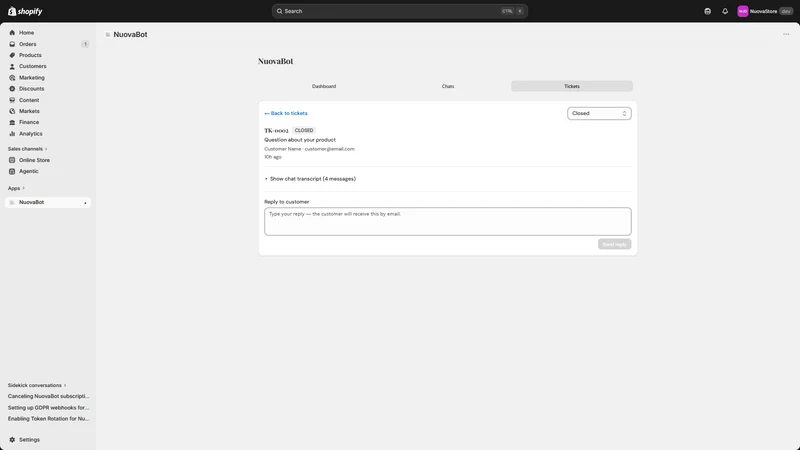Click the Markets globe icon
Image resolution: width=800 pixels, height=450 pixels.
point(12,111)
